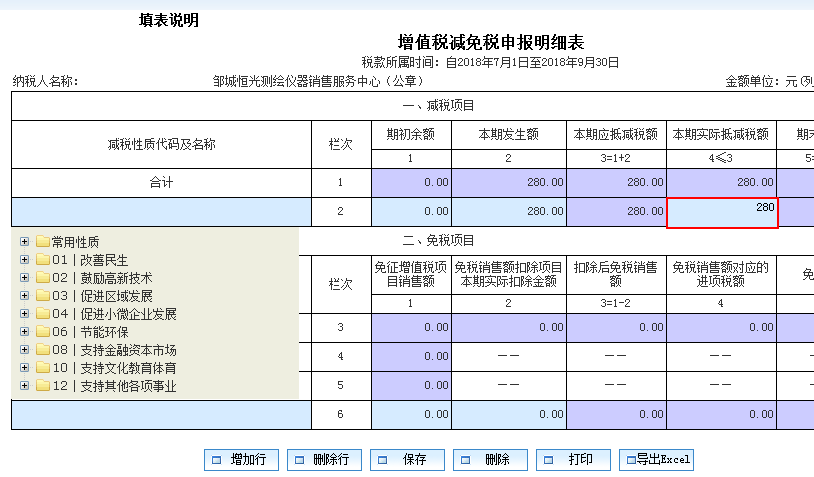Screen dimensions: 814x477
Task: Click the 税款所属时间 period text
Action: (x=491, y=63)
